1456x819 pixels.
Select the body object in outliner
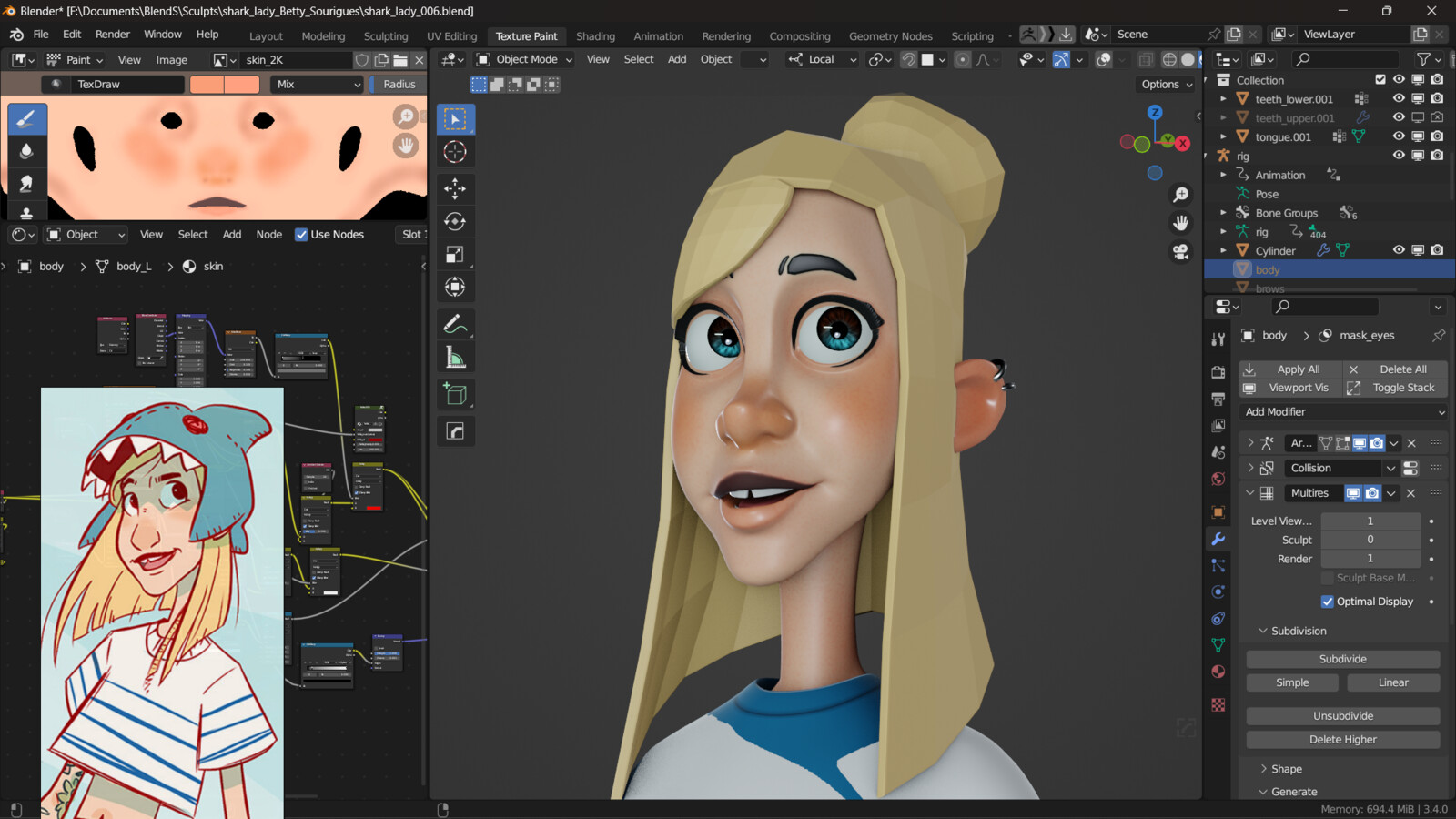pyautogui.click(x=1268, y=270)
